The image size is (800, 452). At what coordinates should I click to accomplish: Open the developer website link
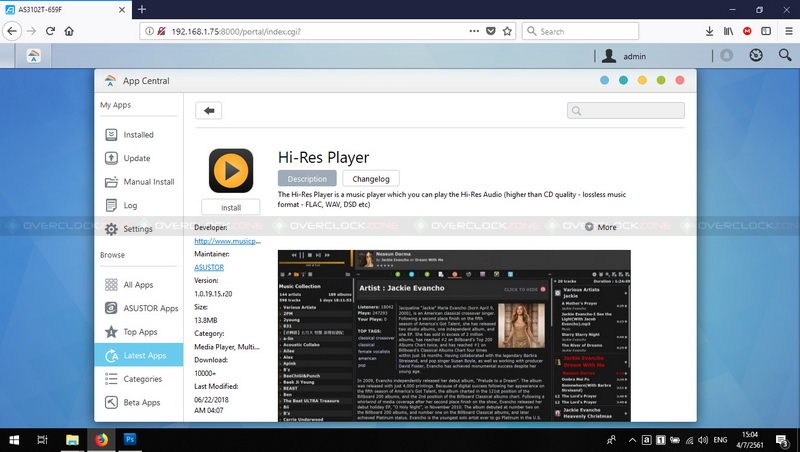coord(228,241)
